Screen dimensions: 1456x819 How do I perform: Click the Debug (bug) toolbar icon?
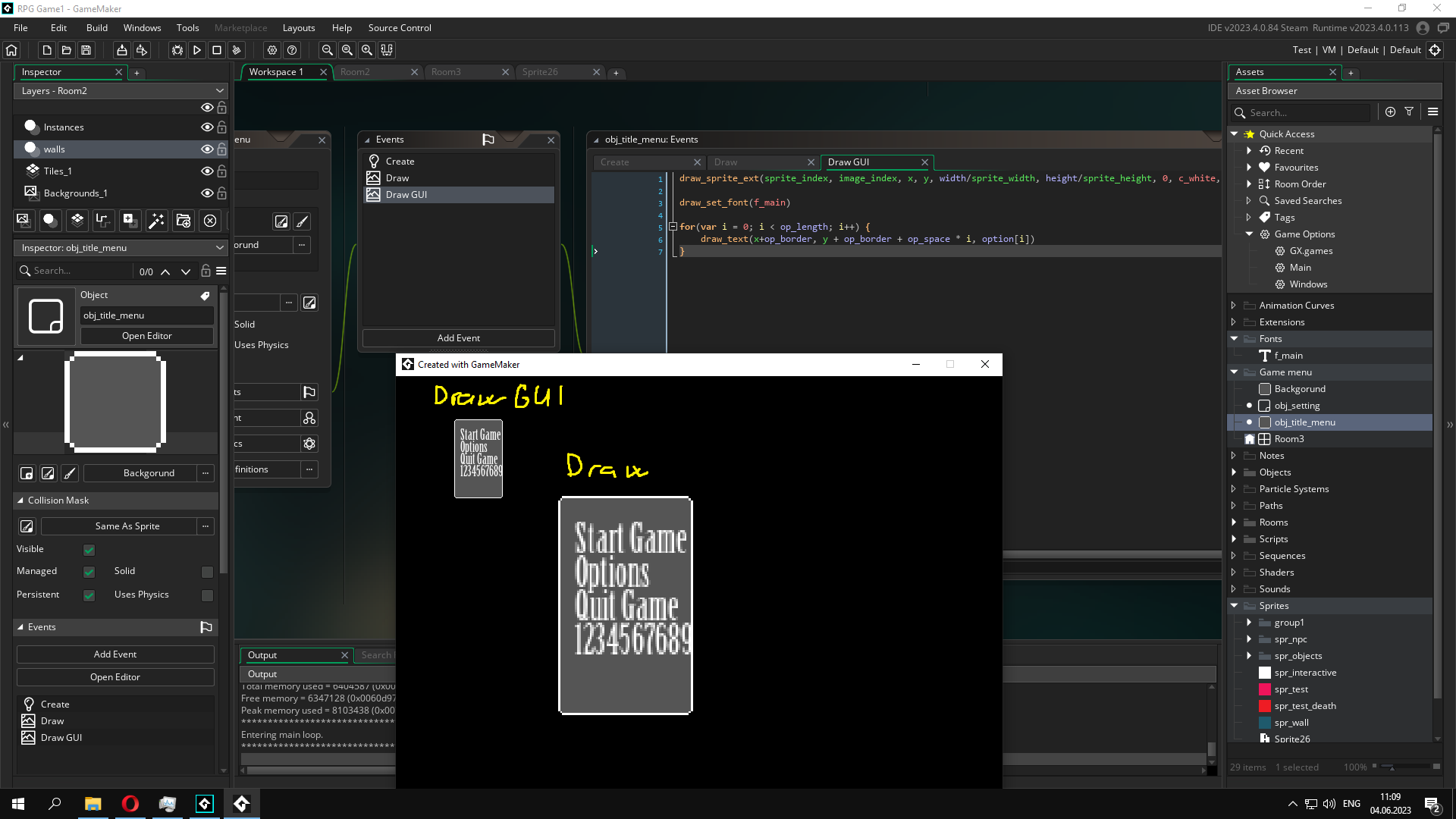pos(177,50)
